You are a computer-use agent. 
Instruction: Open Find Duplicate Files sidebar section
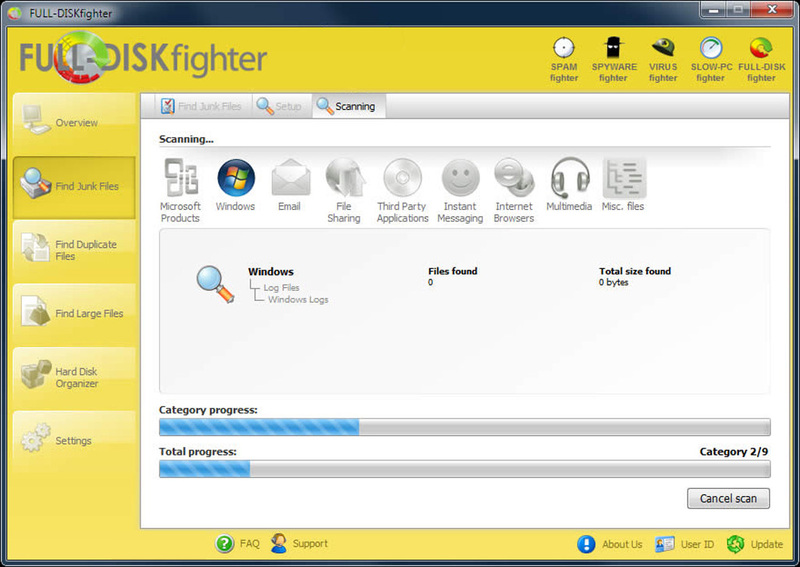click(74, 250)
